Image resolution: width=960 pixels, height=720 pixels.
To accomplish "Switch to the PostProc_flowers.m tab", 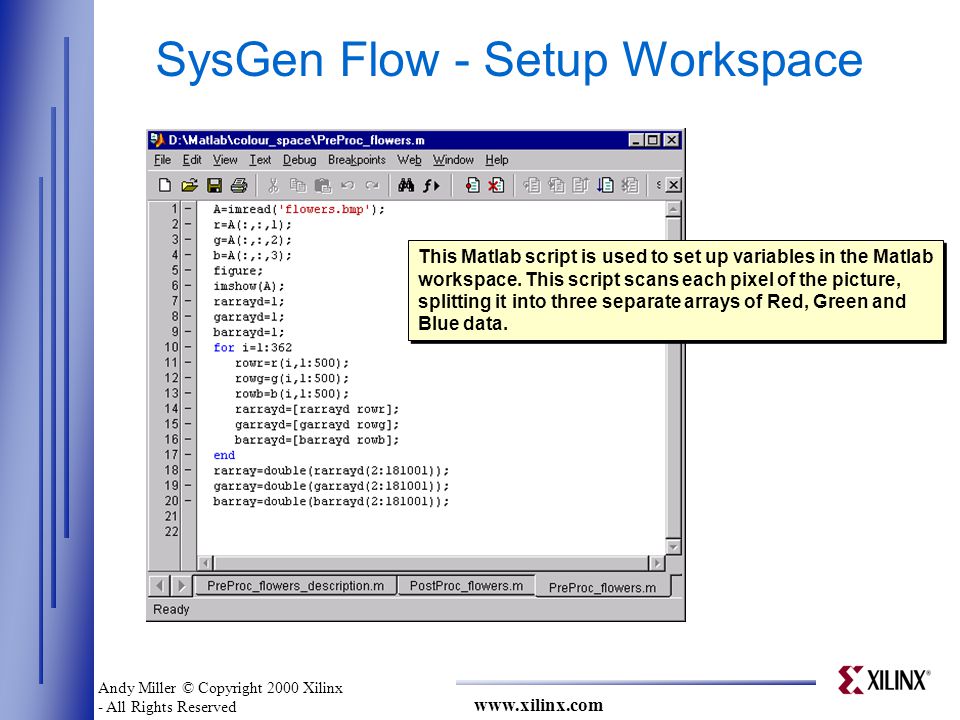I will pos(466,586).
